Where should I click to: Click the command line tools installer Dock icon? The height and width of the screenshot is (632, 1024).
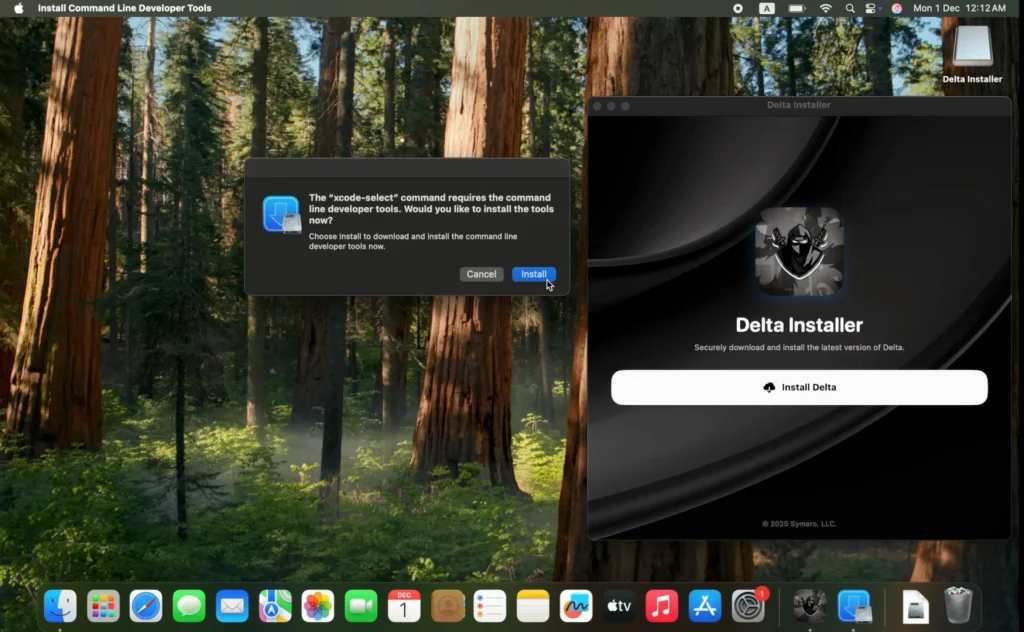click(854, 607)
